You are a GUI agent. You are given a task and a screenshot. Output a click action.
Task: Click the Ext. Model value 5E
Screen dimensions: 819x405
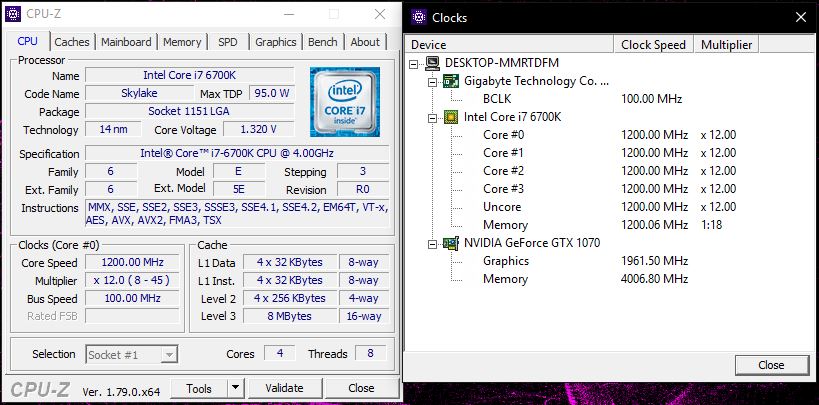point(239,189)
